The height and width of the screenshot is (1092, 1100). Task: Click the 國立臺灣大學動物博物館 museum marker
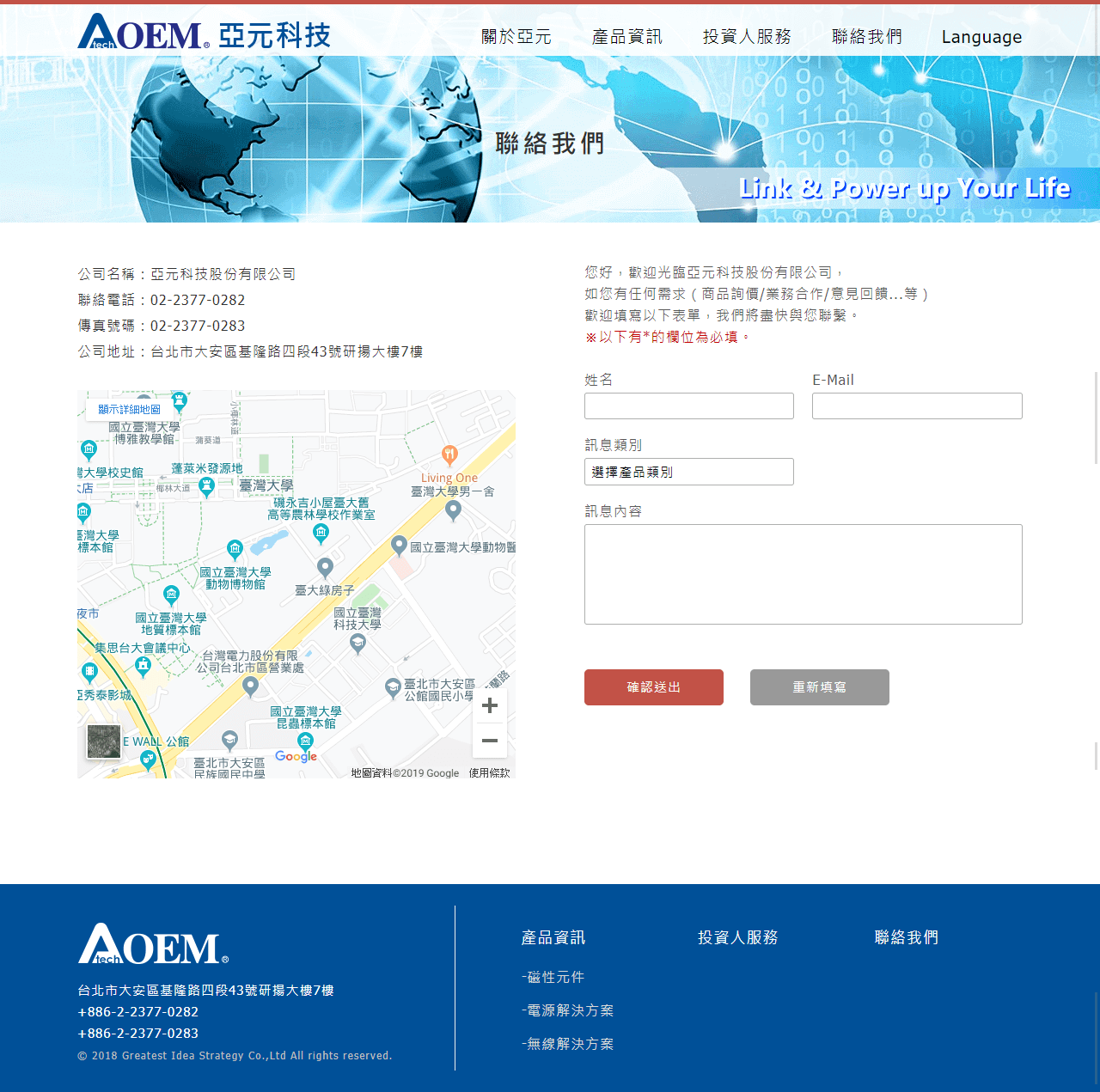pos(235,549)
